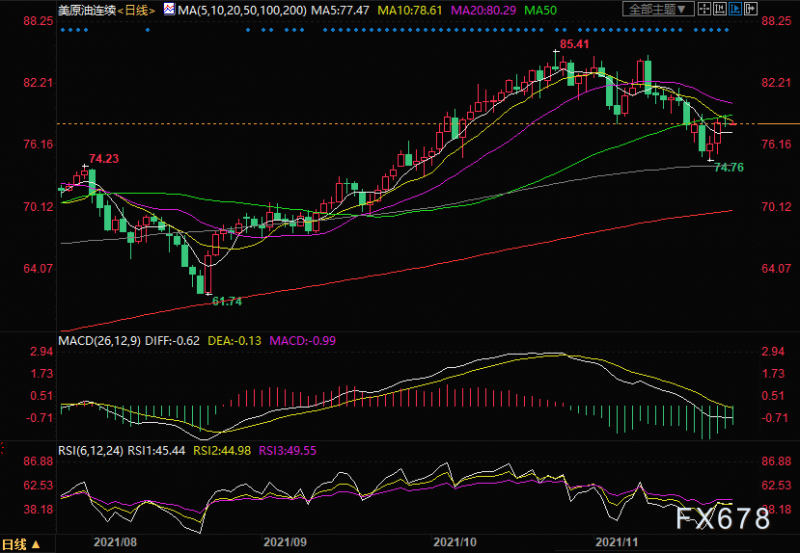Click the MACD:-0.99 value
The height and width of the screenshot is (553, 800).
point(303,341)
